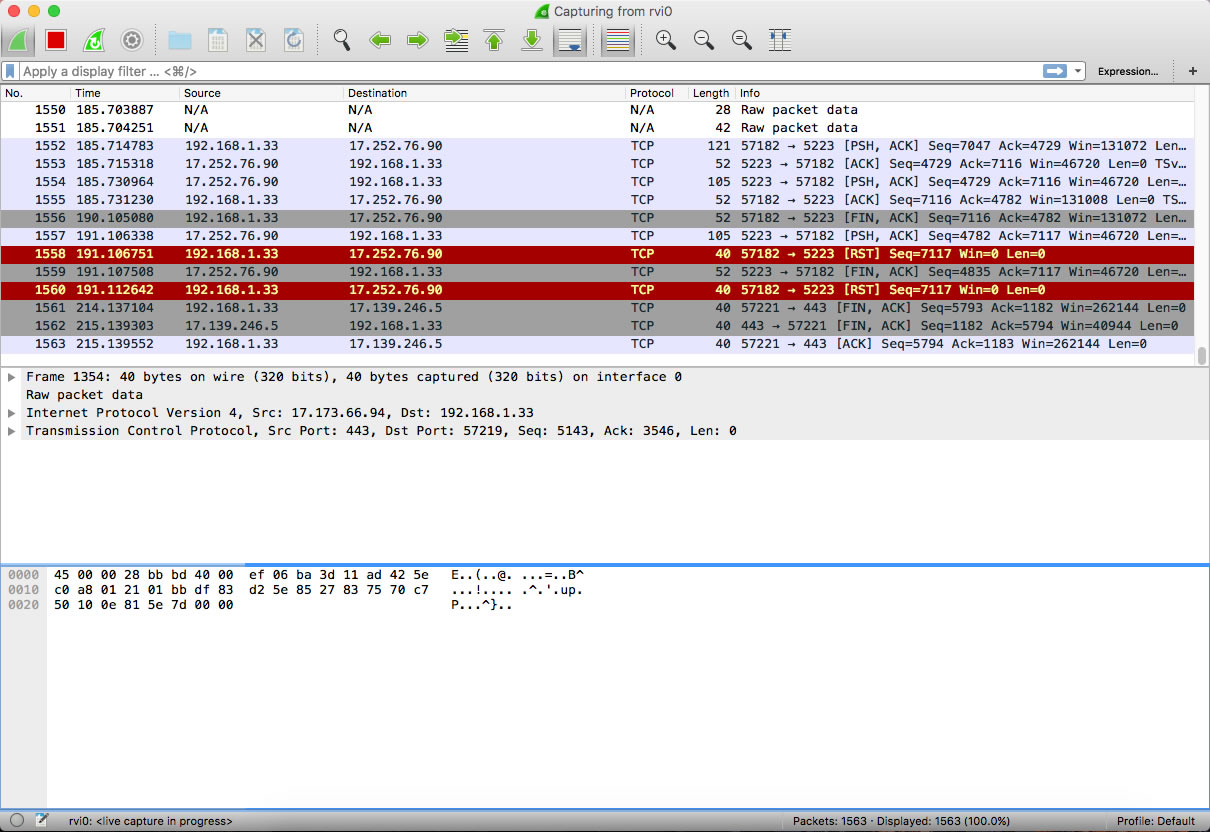Toggle auto-scroll during live capture
Screen dimensions: 1210x832
(x=570, y=40)
